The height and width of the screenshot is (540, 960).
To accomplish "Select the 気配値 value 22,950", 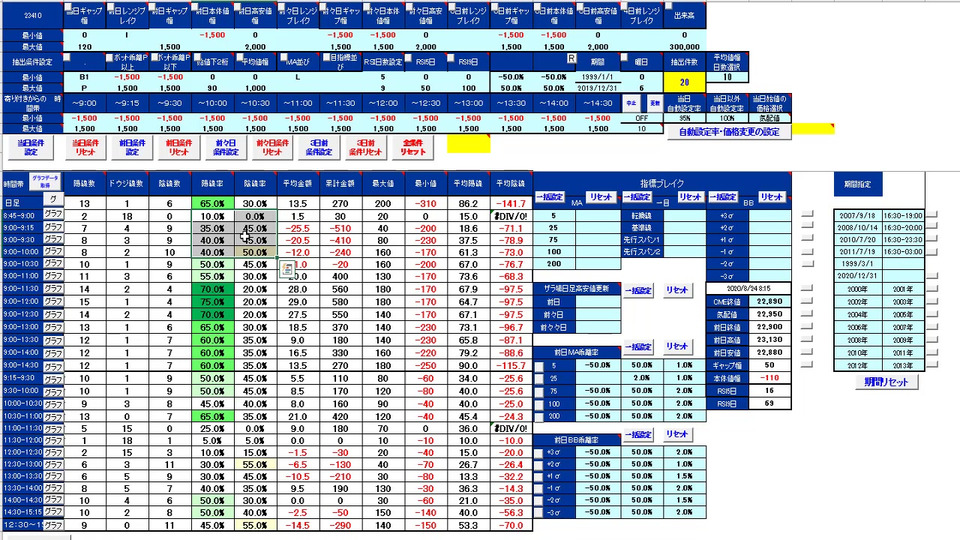I will click(x=769, y=314).
